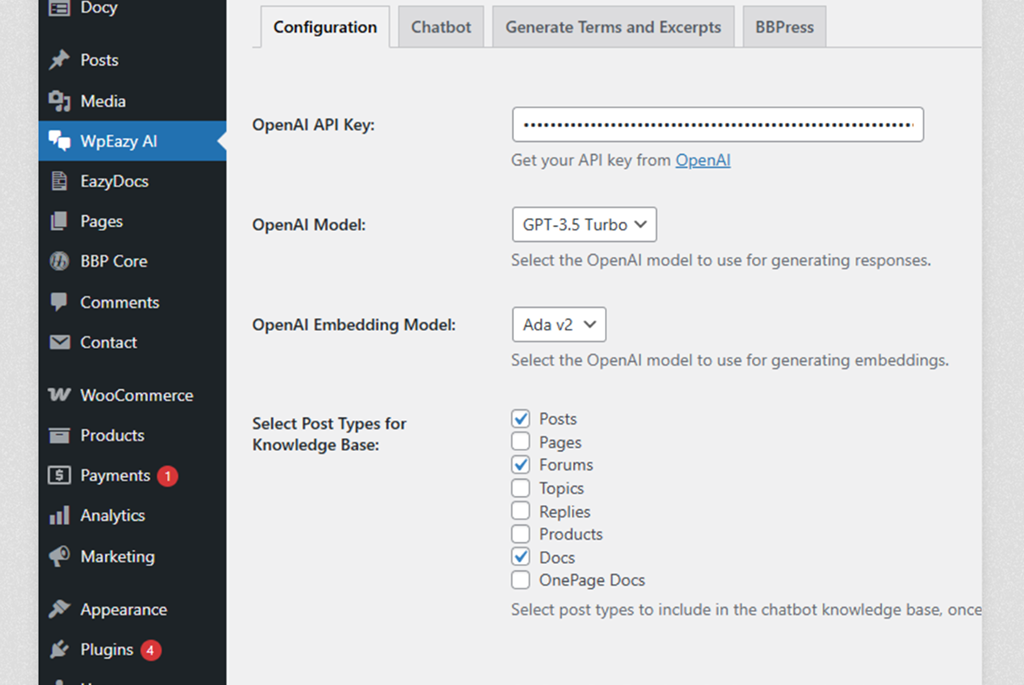Click the OpenAI Embedding Model label
The height and width of the screenshot is (685, 1024).
(x=354, y=325)
